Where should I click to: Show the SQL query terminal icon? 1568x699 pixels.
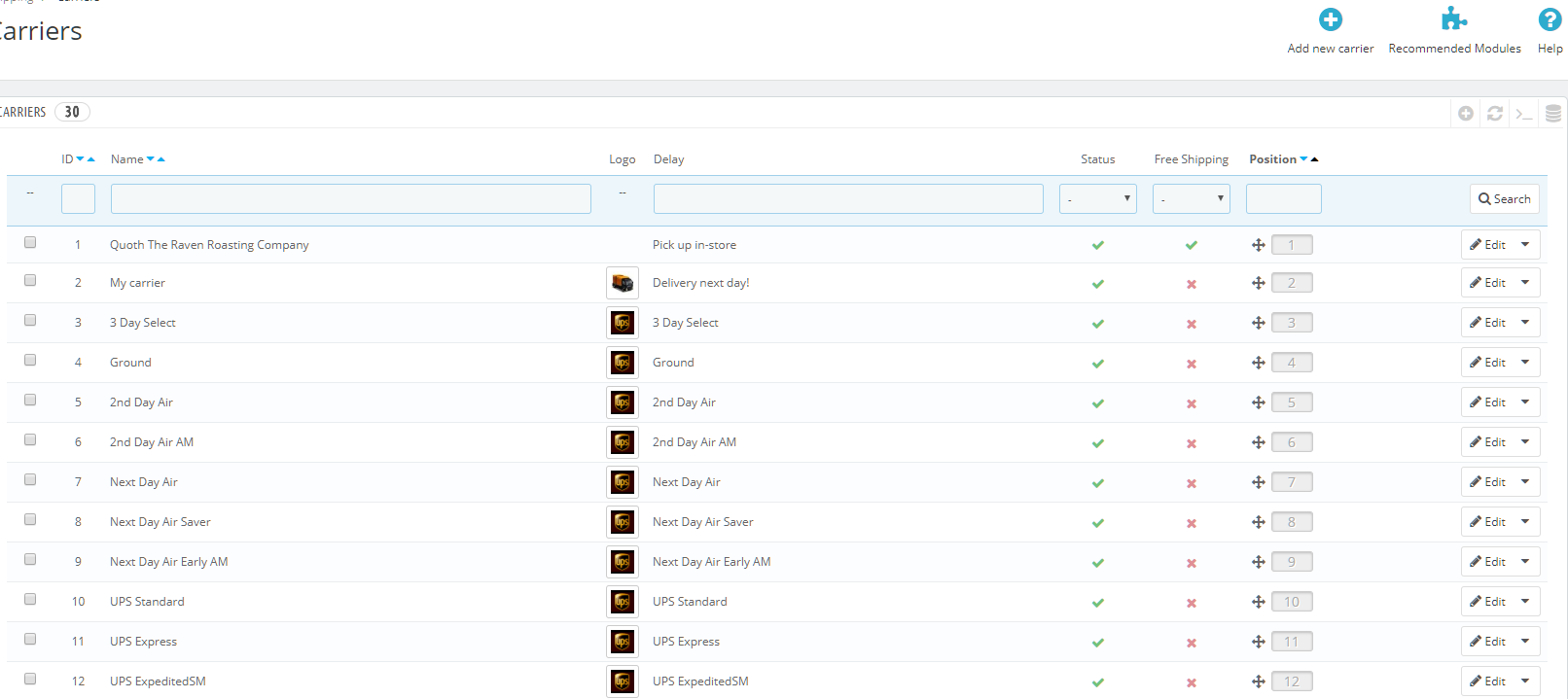point(1524,114)
